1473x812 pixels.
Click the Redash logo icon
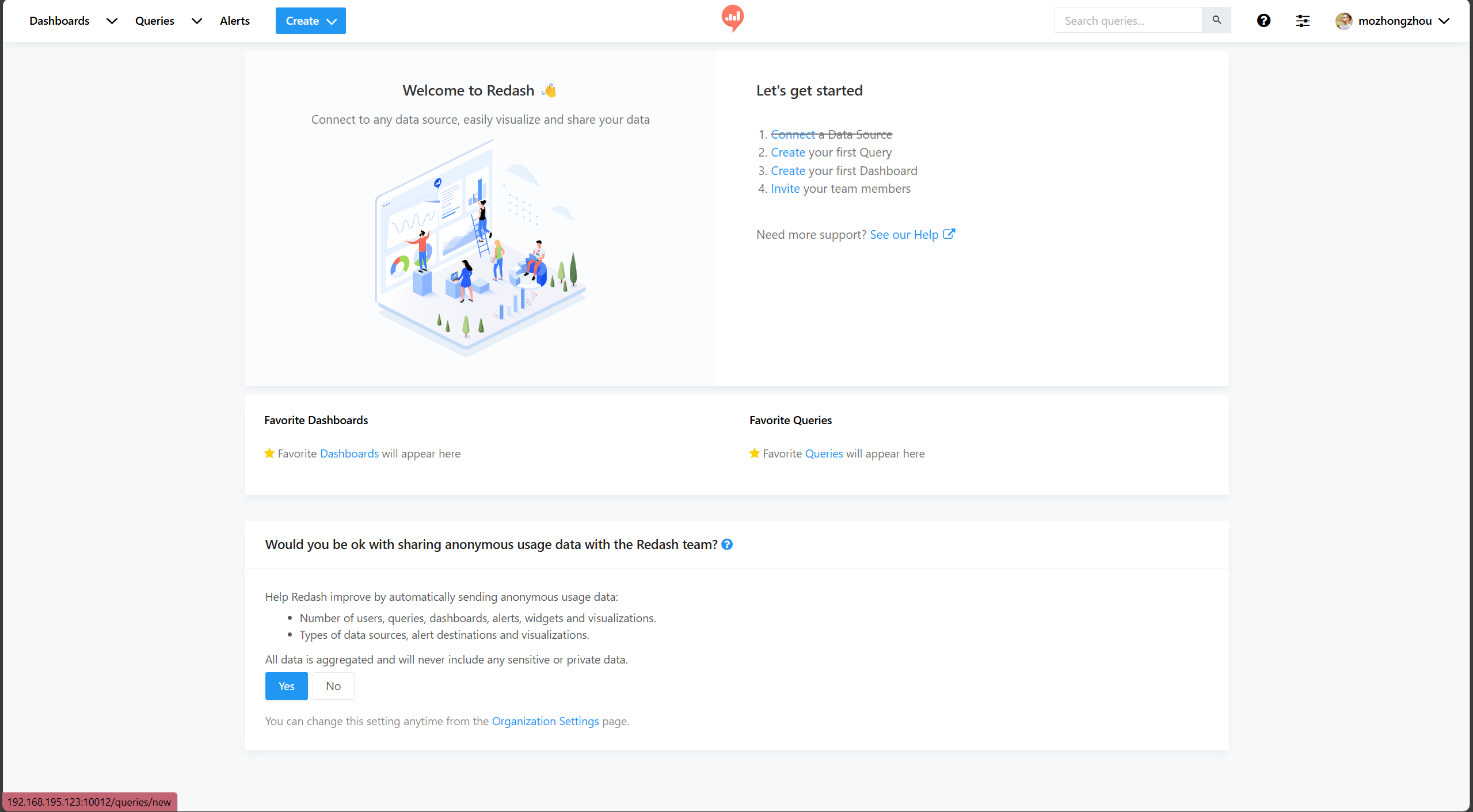click(732, 18)
